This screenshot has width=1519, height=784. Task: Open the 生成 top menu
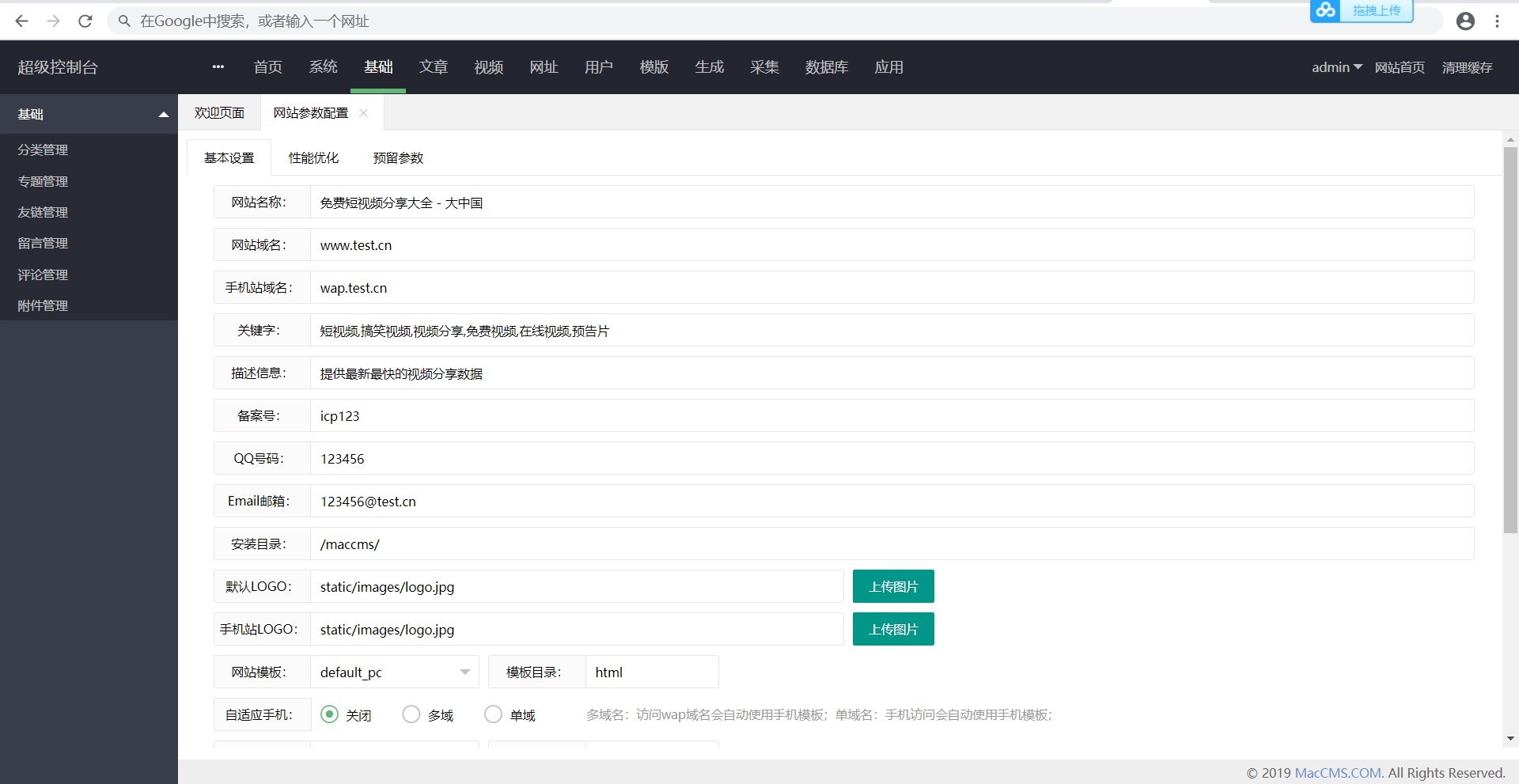click(710, 67)
